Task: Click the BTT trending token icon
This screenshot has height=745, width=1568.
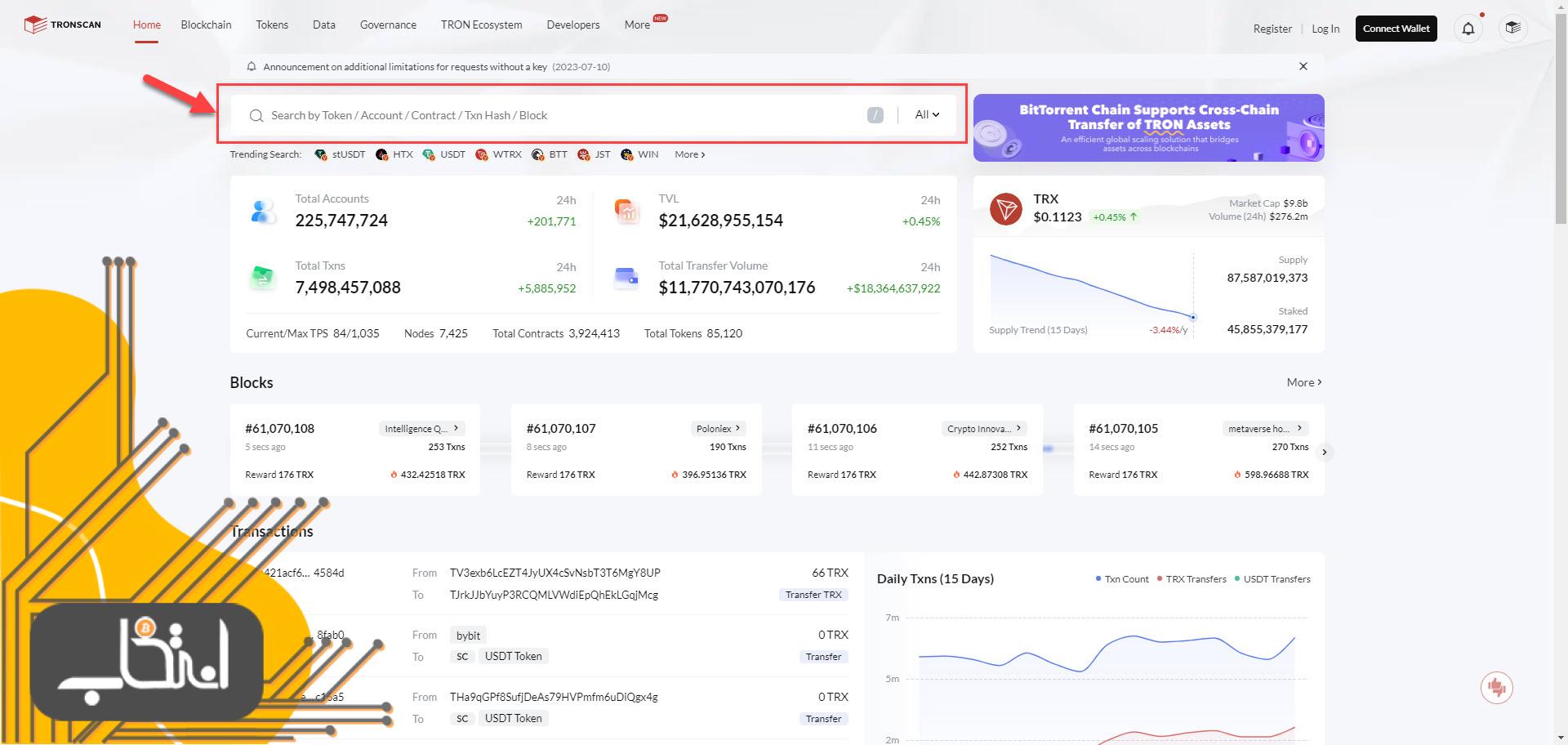Action: (537, 154)
